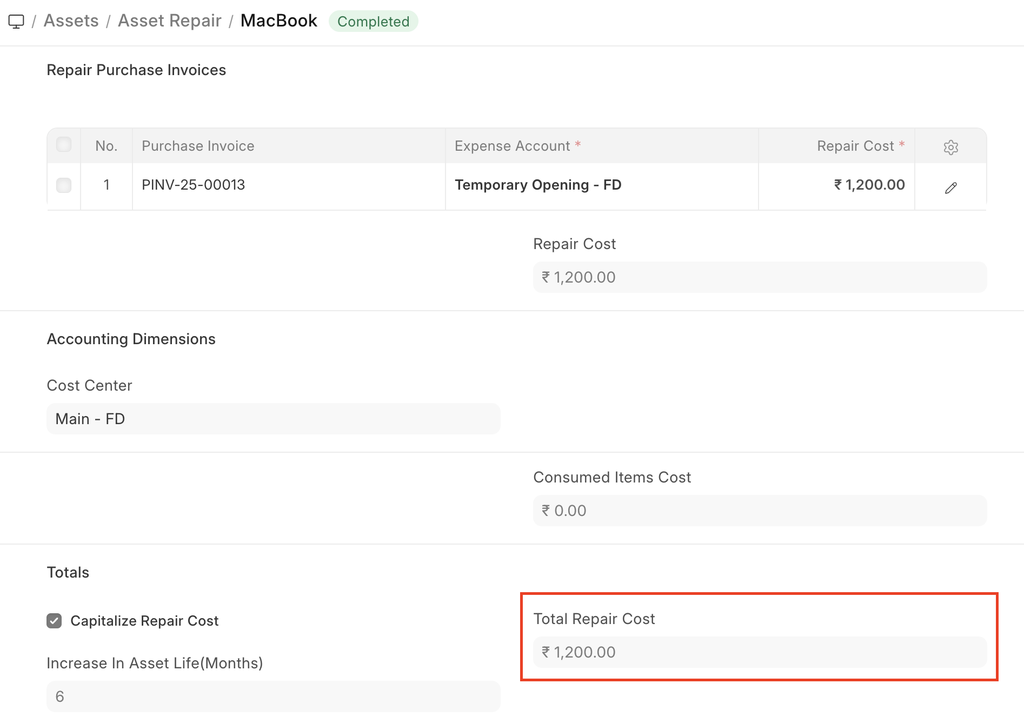The image size is (1024, 724).
Task: Toggle the select-all checkbox in table header
Action: click(x=64, y=145)
